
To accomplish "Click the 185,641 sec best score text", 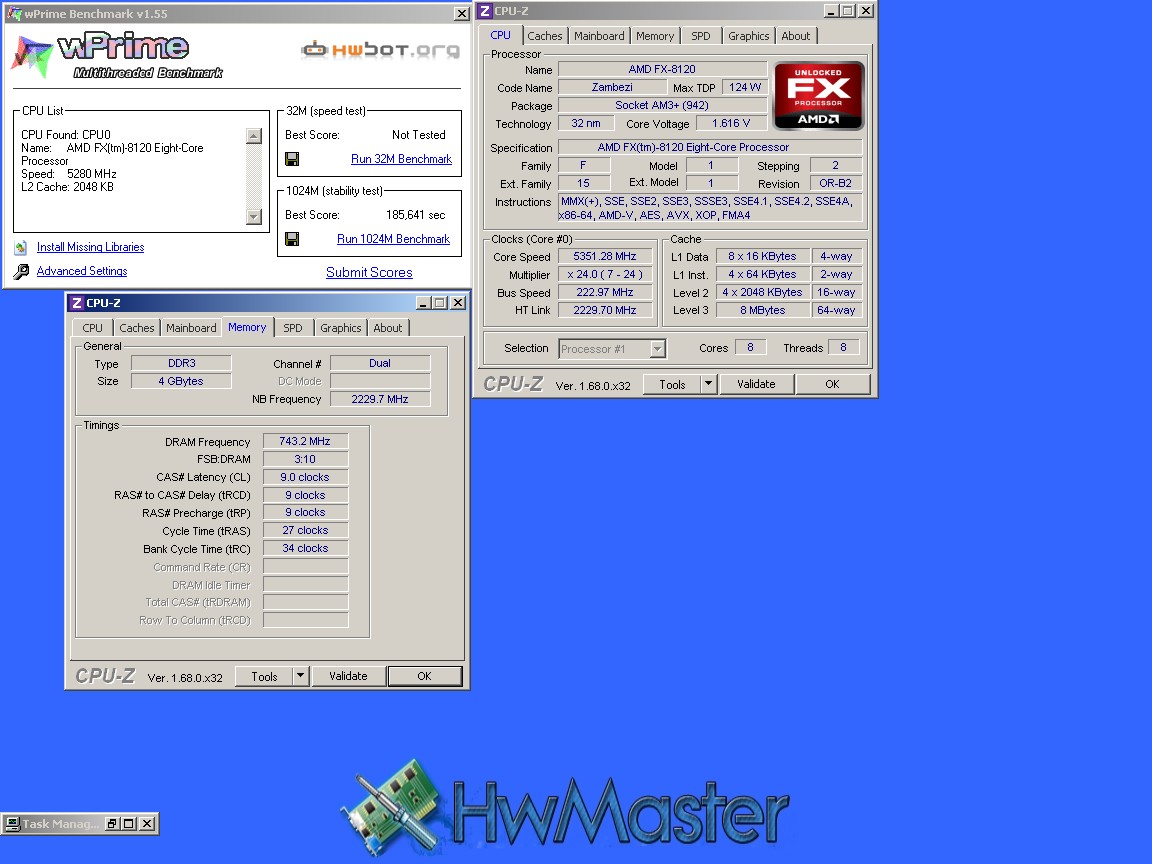I will pos(416,215).
